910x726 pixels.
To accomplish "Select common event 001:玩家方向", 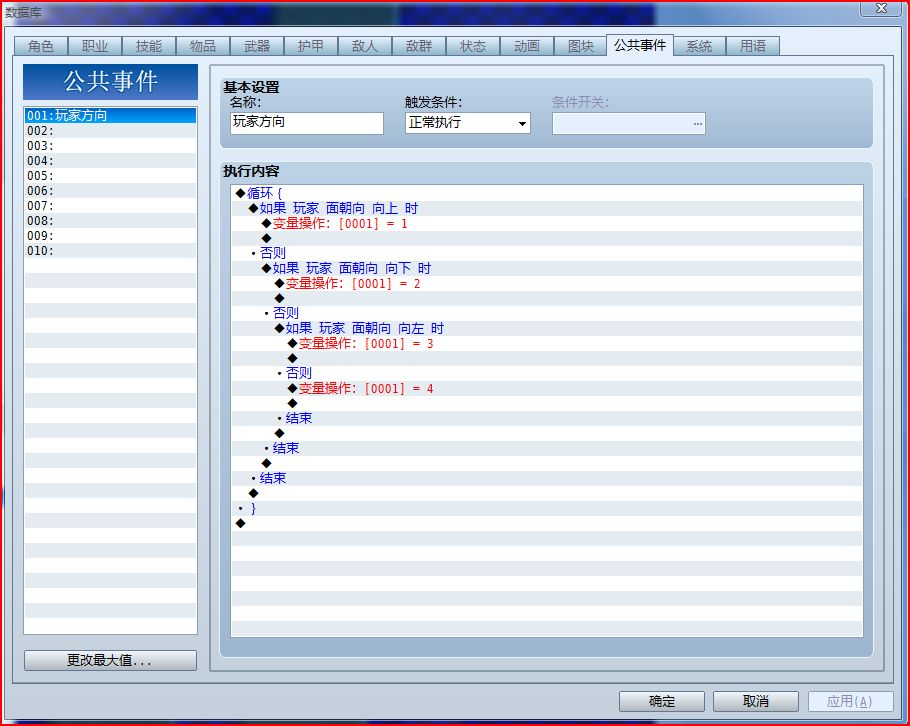I will tap(110, 115).
